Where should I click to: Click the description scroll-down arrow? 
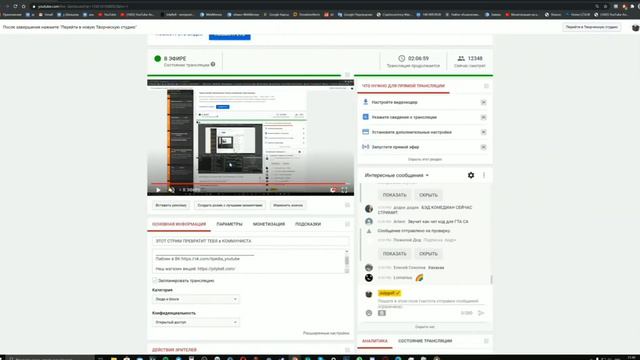point(347,271)
